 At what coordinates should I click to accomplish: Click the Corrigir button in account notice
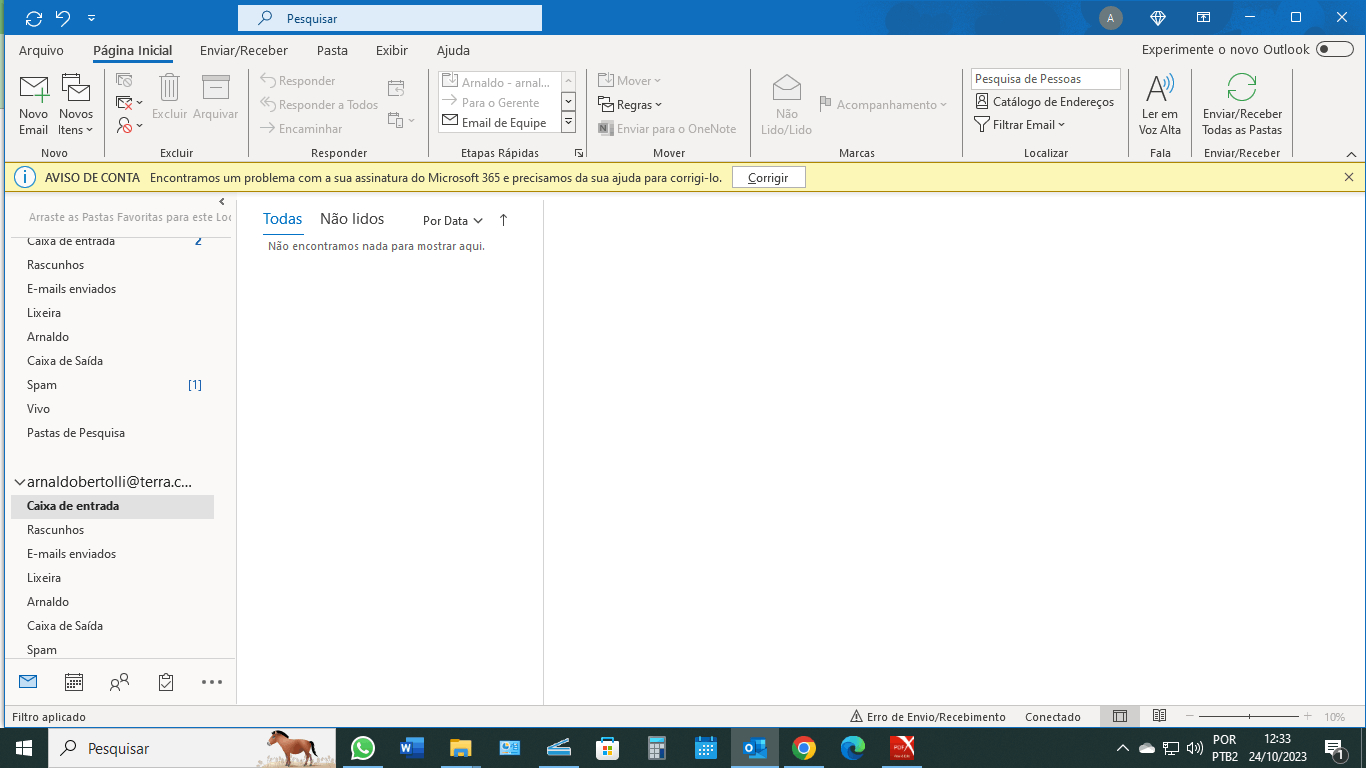[768, 178]
